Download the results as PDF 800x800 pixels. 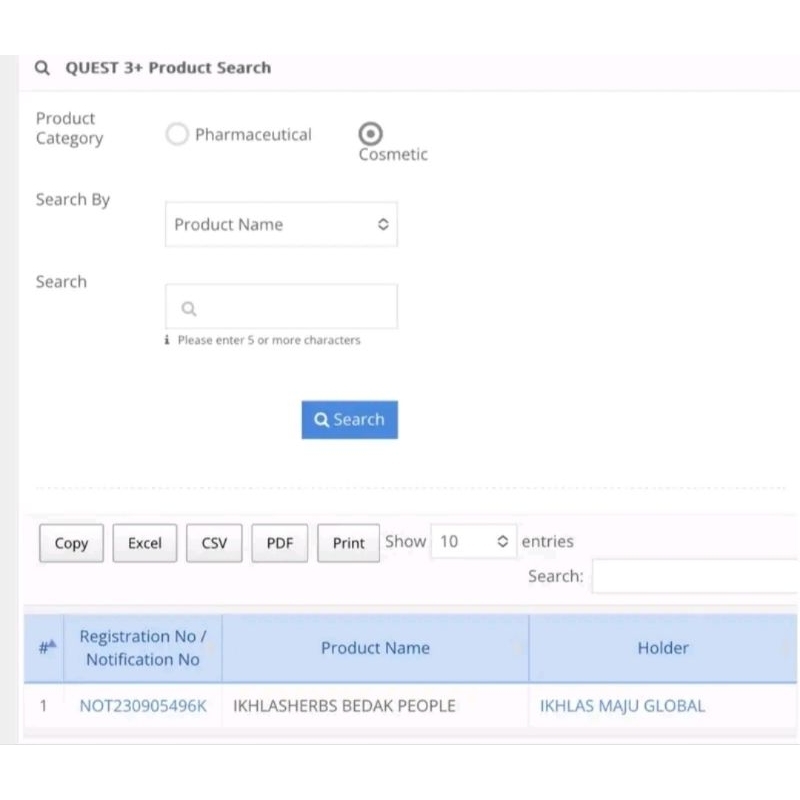coord(280,543)
